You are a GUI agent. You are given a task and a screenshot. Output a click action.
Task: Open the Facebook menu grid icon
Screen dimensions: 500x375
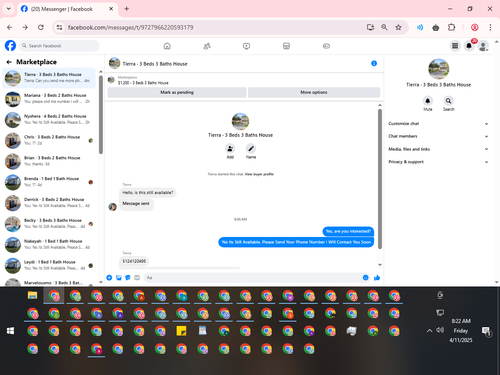coord(455,46)
